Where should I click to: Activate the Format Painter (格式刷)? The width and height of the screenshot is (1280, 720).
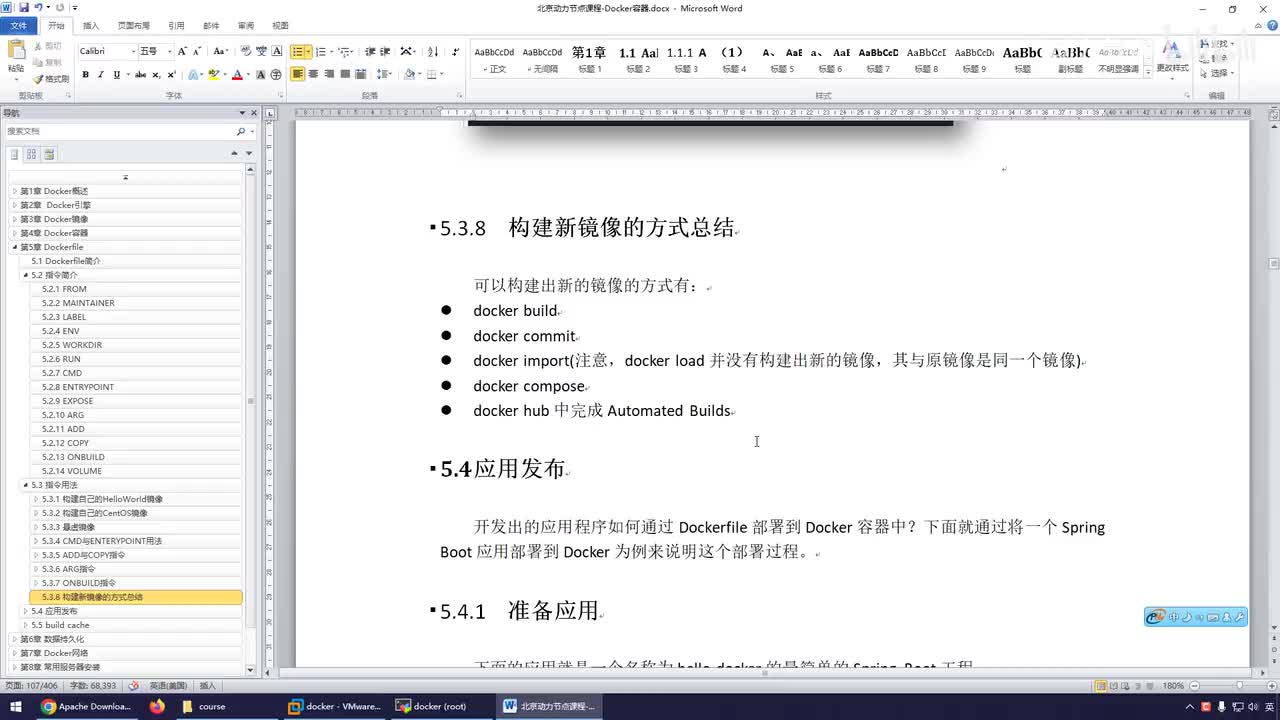click(51, 78)
